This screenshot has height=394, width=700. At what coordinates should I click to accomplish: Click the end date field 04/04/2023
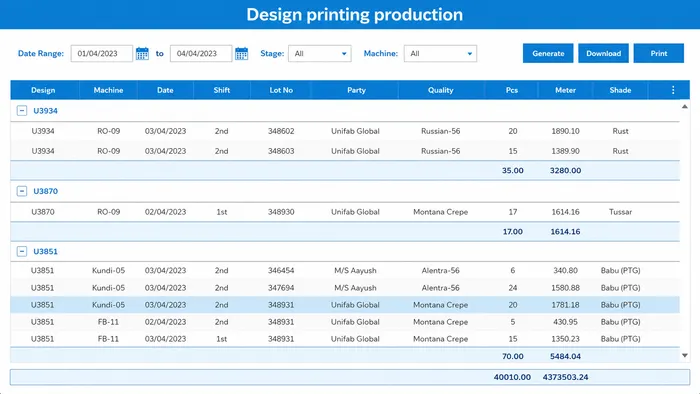click(201, 54)
